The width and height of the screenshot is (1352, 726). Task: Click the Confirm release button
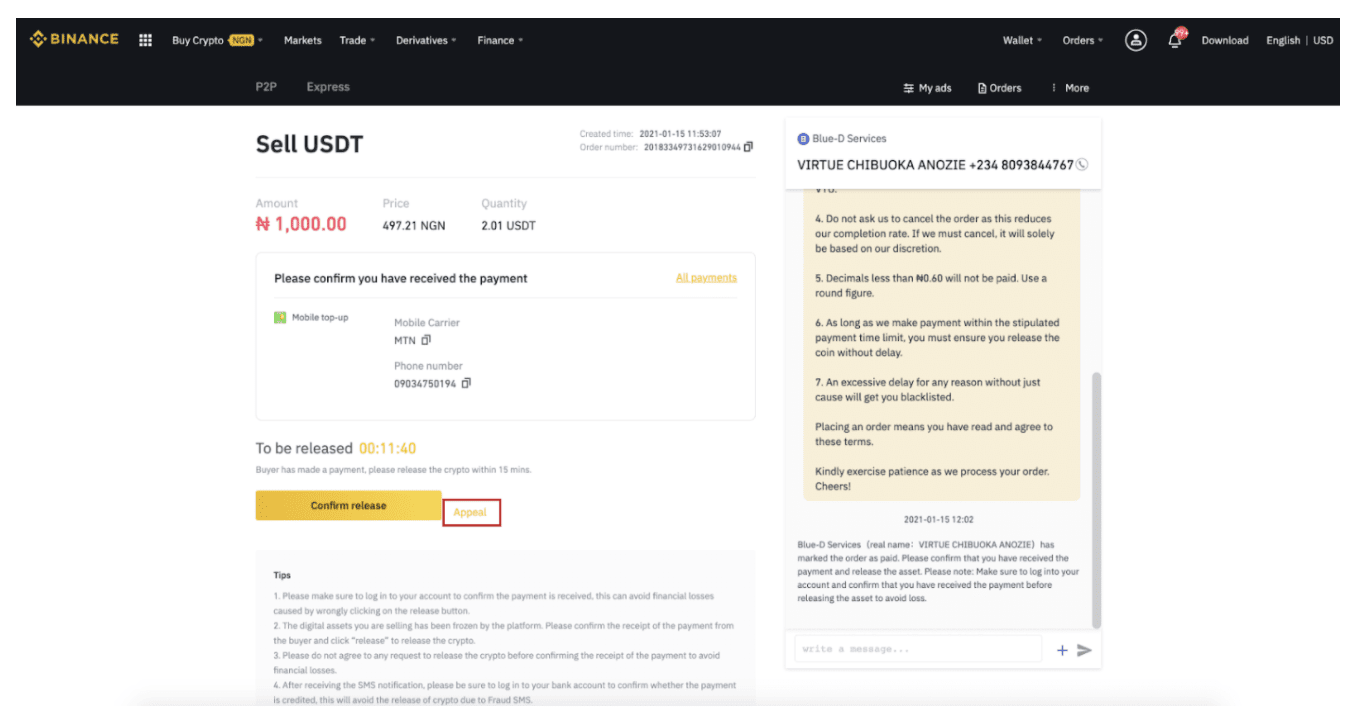(x=348, y=505)
